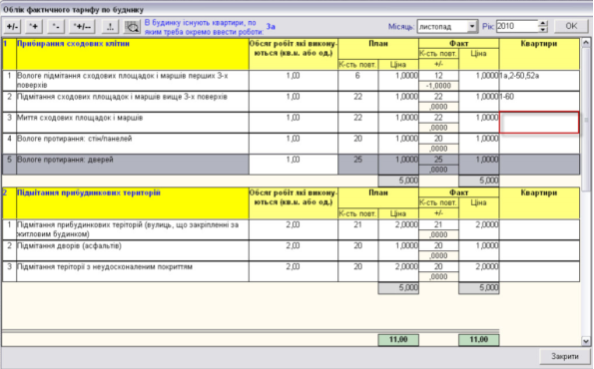Select the Квартири cell containing 1a,2-50,52a

[539, 80]
